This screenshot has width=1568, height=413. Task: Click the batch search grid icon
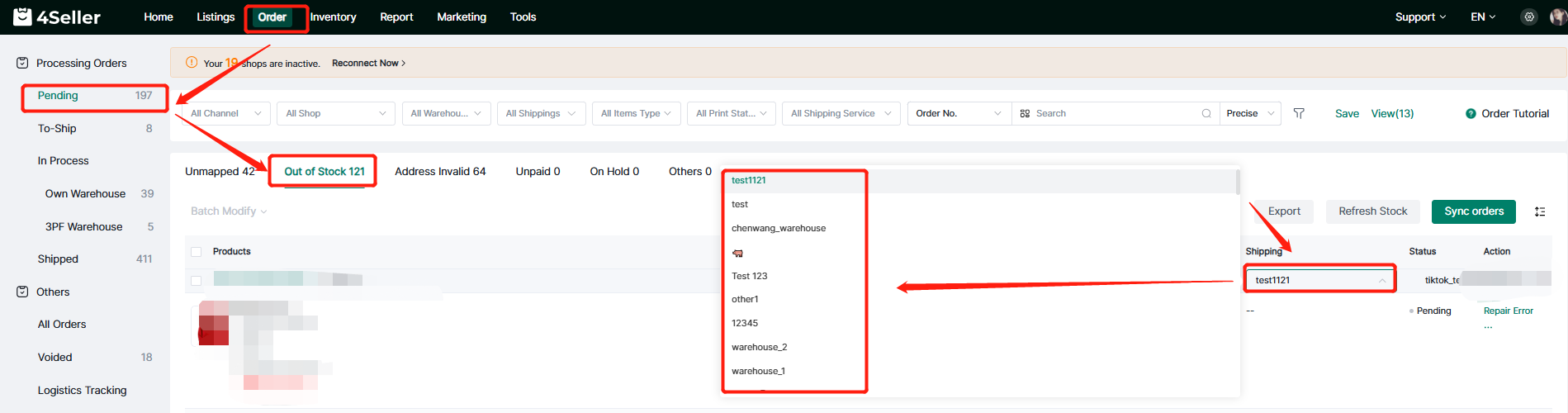pyautogui.click(x=1025, y=113)
